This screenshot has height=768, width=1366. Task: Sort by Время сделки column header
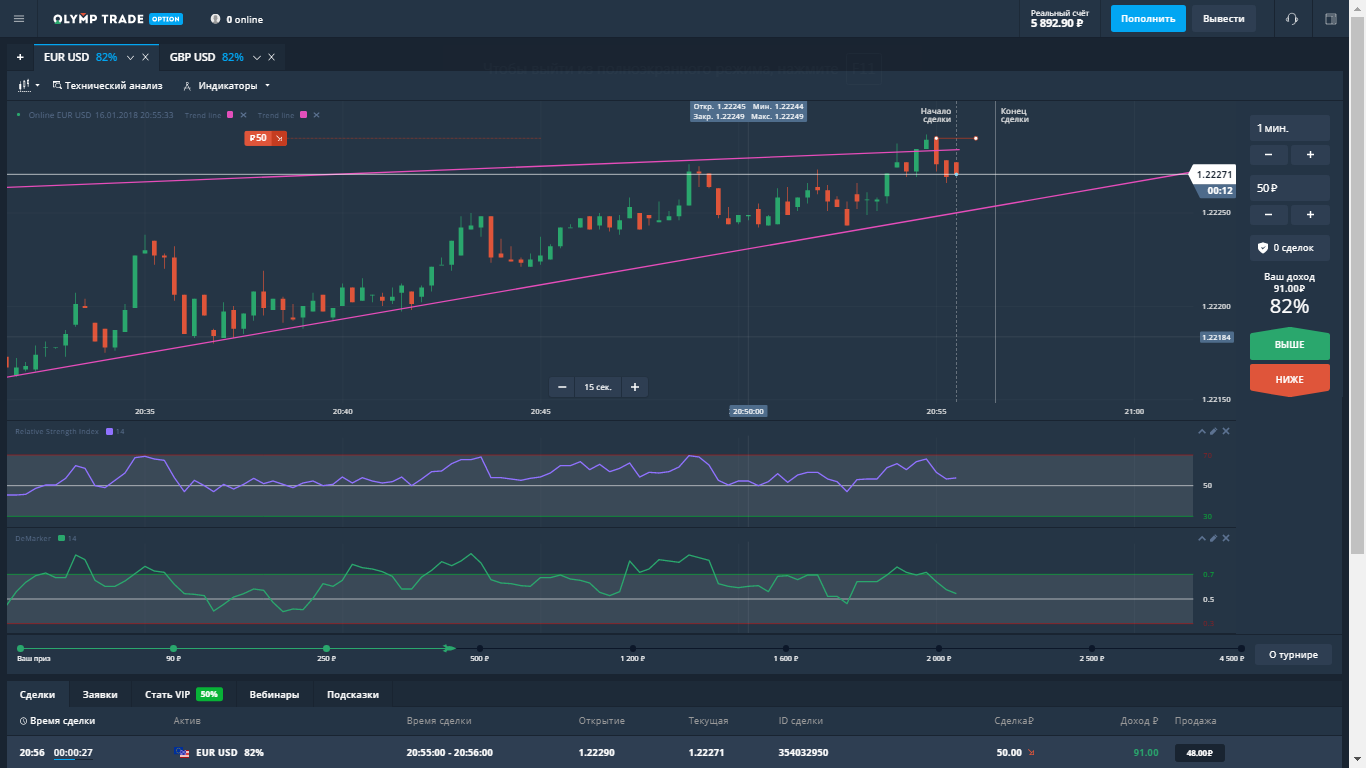coord(57,721)
